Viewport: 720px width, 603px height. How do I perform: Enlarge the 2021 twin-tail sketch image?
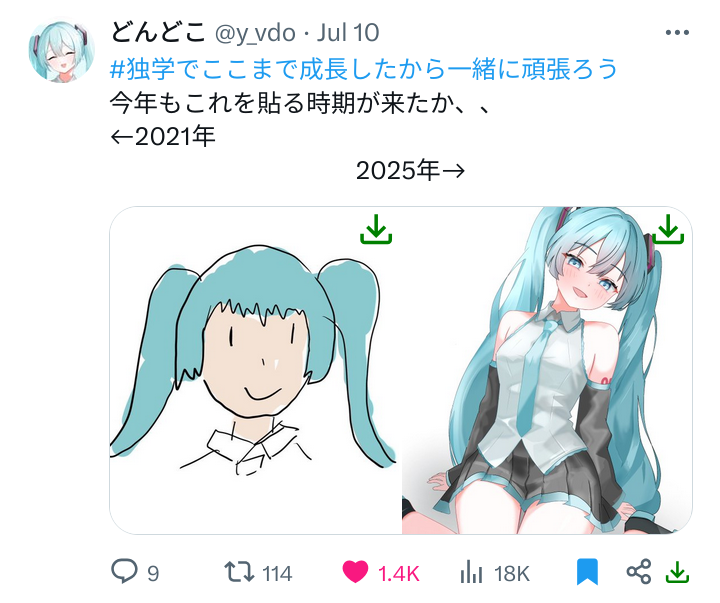[255, 370]
